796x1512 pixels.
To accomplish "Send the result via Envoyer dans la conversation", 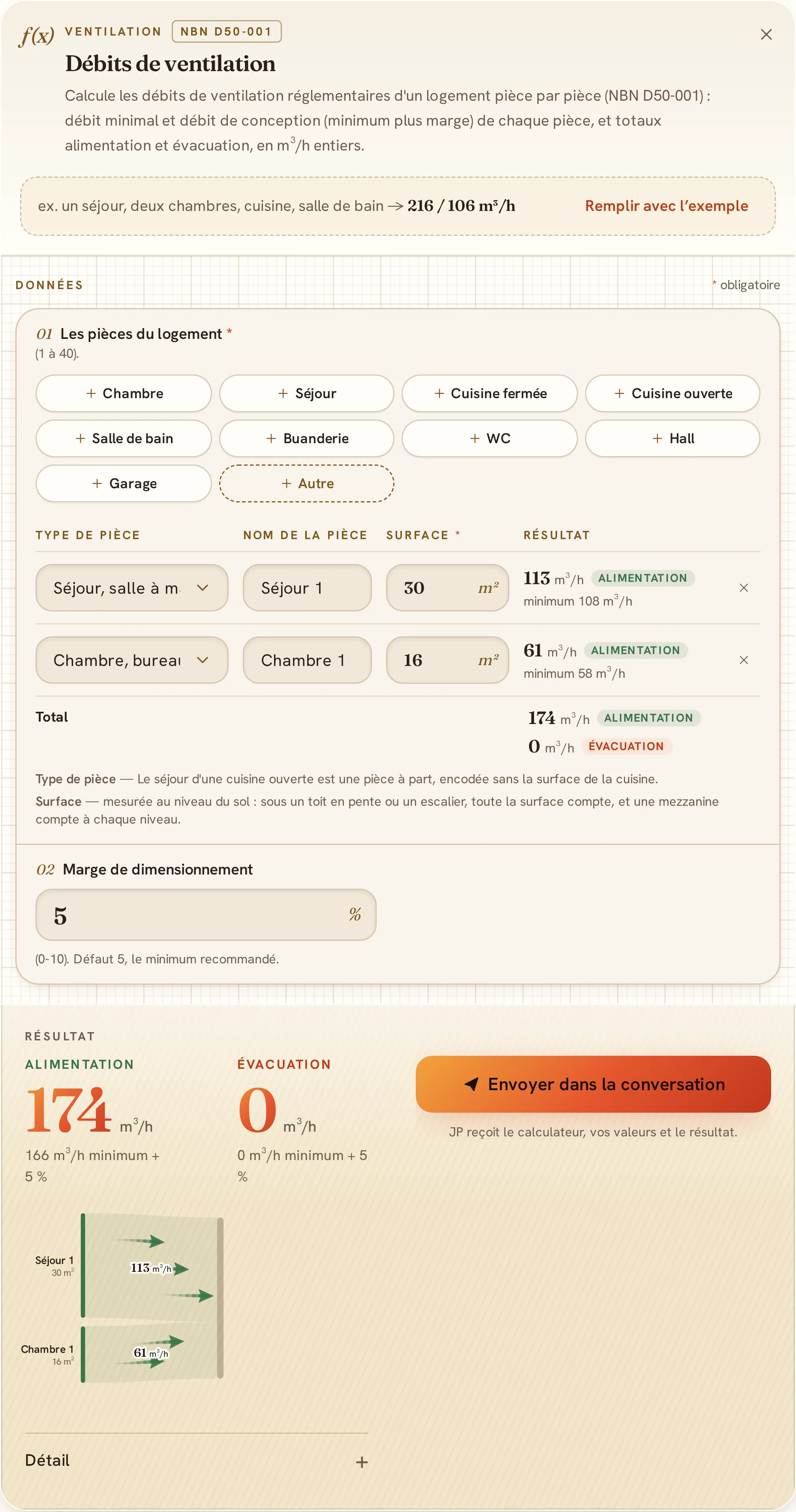I will click(592, 1084).
